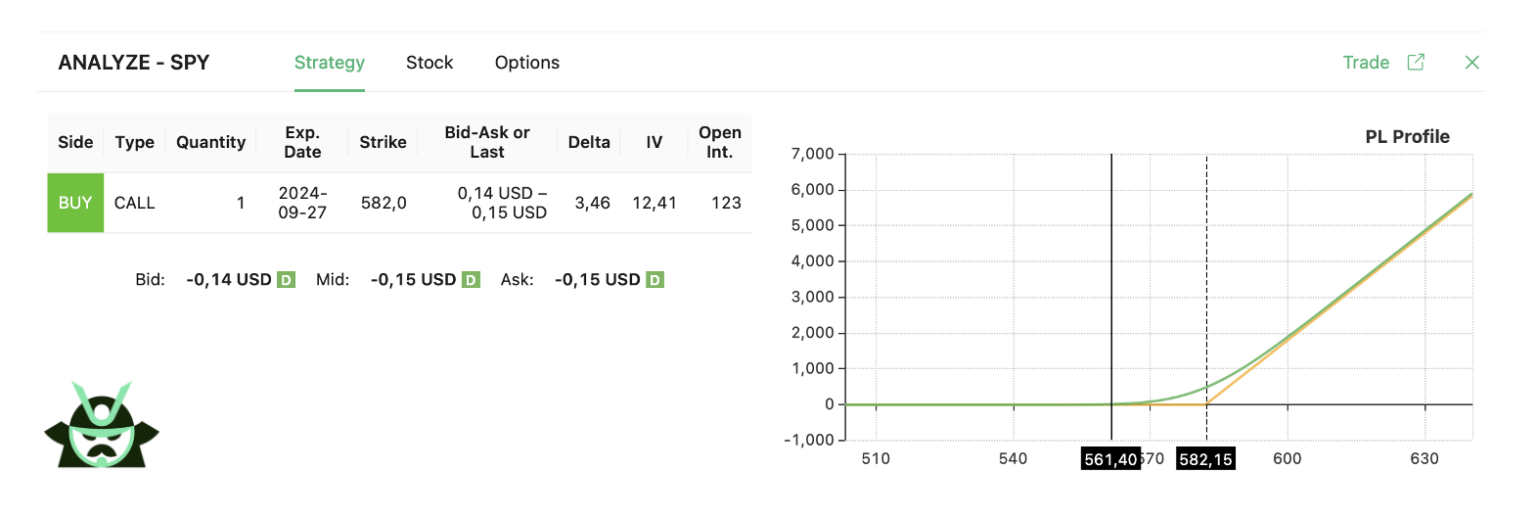Open the 582,0 strike price cell

click(383, 203)
